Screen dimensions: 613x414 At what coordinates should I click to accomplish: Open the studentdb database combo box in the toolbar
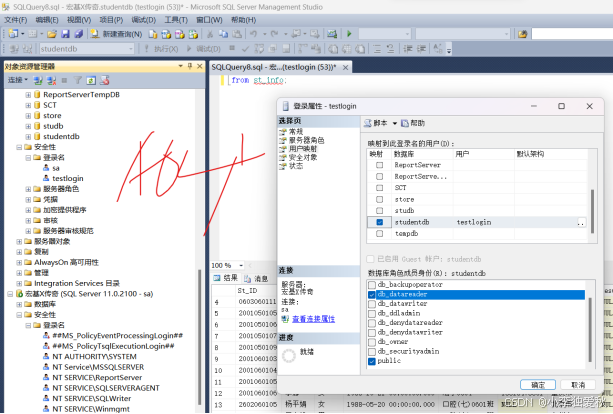pyautogui.click(x=86, y=49)
